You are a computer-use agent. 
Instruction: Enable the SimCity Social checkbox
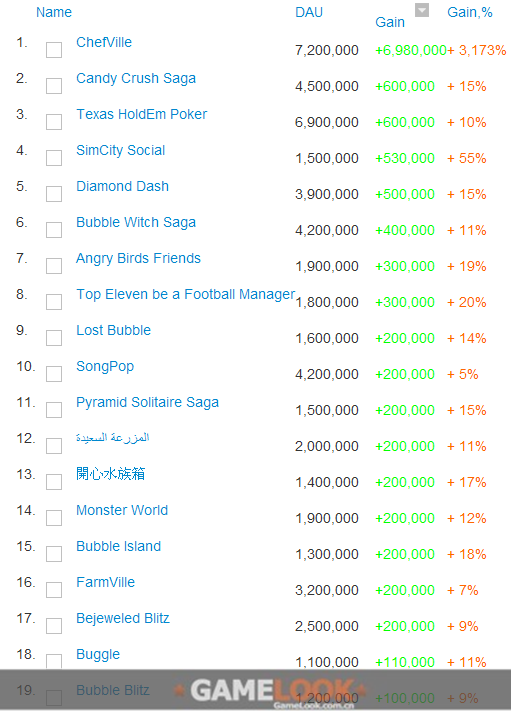point(54,158)
